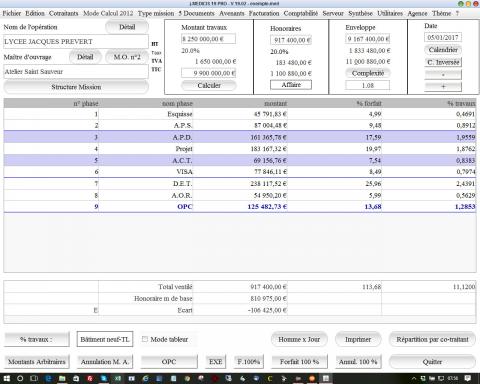
Task: Open the 5 Documents menu
Action: click(x=197, y=13)
